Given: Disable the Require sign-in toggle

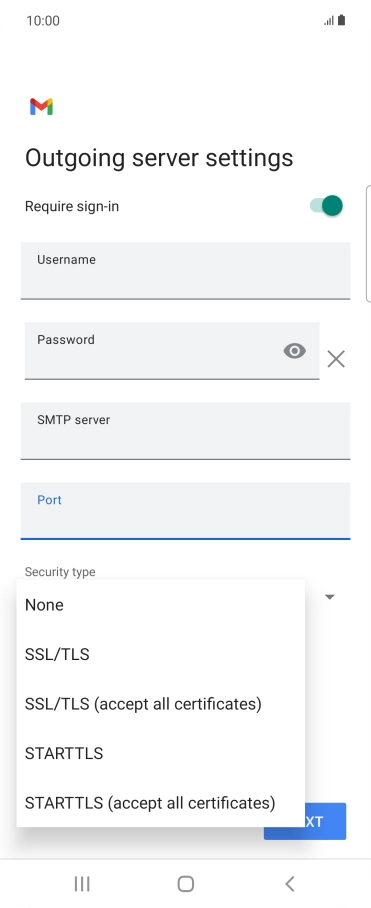Looking at the screenshot, I should coord(326,206).
